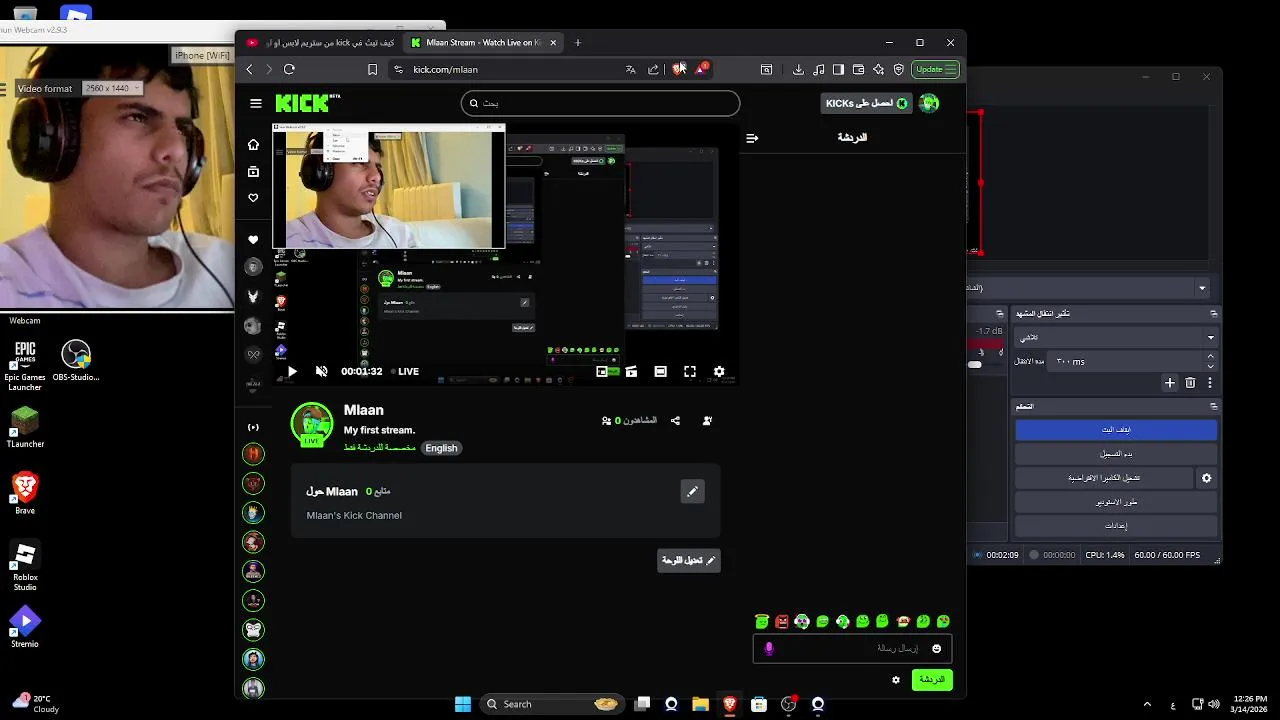This screenshot has height=720, width=1280.
Task: Open the page translate icon in address bar
Action: (630, 69)
